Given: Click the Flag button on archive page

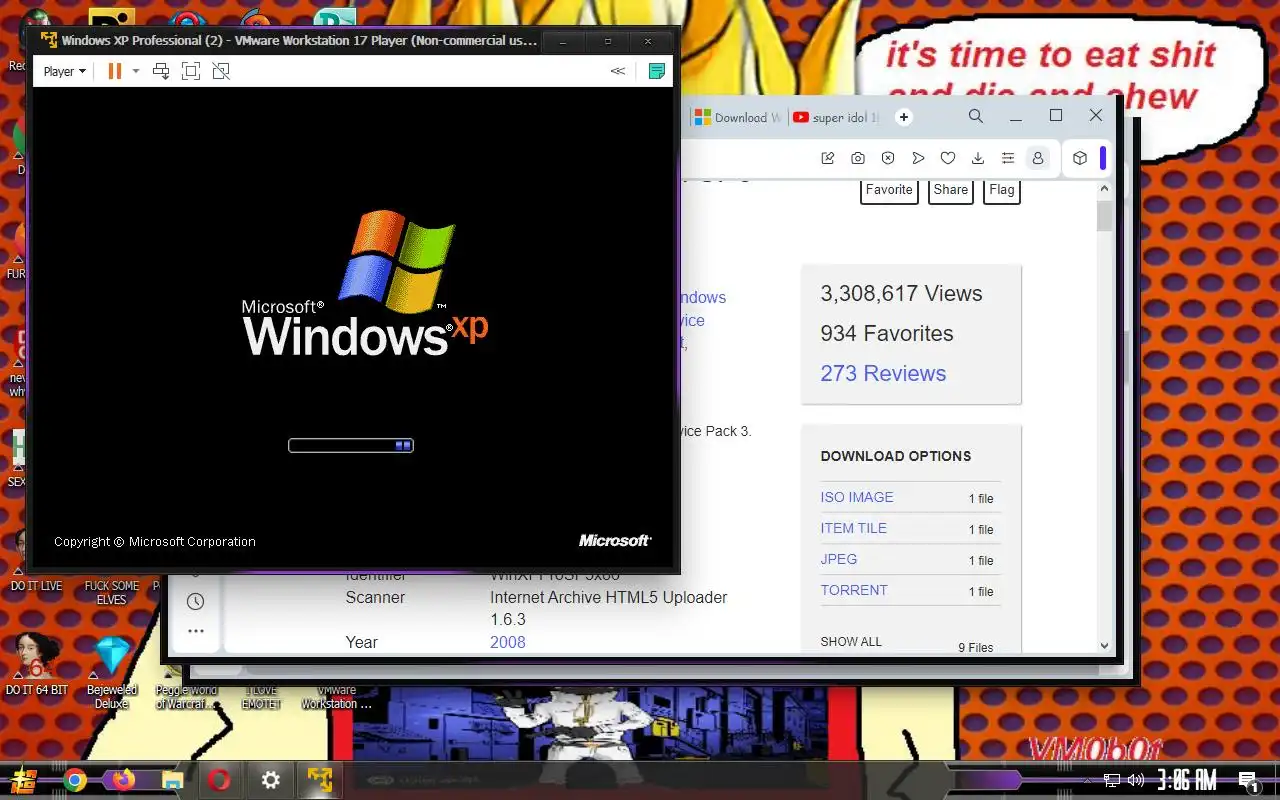Looking at the screenshot, I should pos(1002,190).
